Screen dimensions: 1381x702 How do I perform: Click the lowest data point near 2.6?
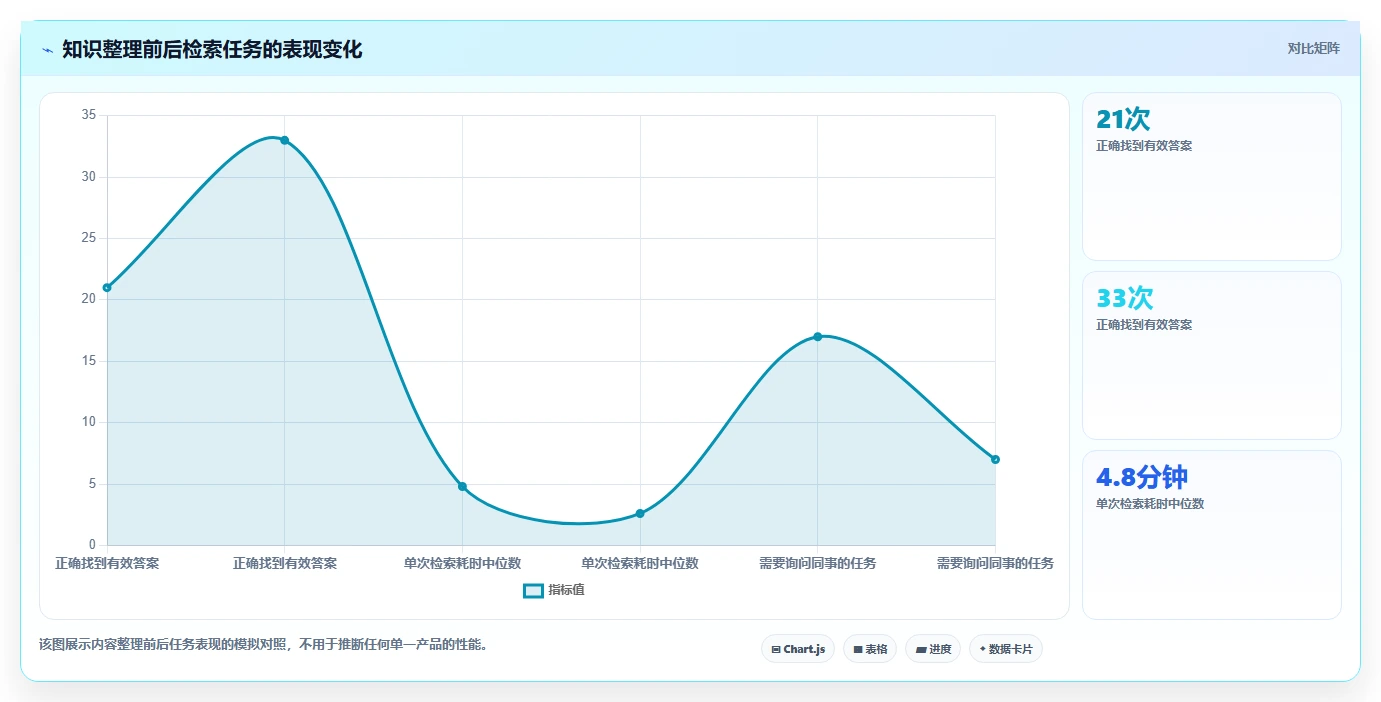[x=640, y=513]
